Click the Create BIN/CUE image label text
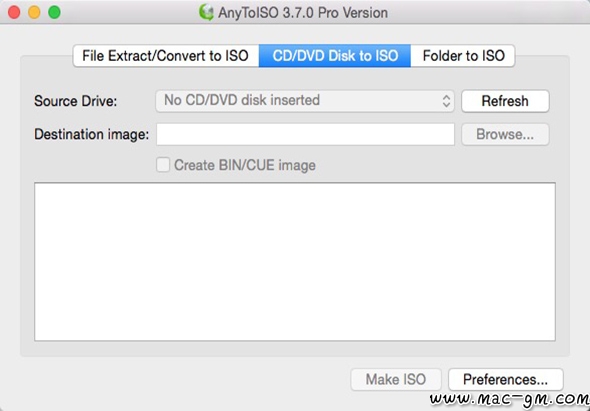Viewport: 590px width, 411px height. (245, 165)
